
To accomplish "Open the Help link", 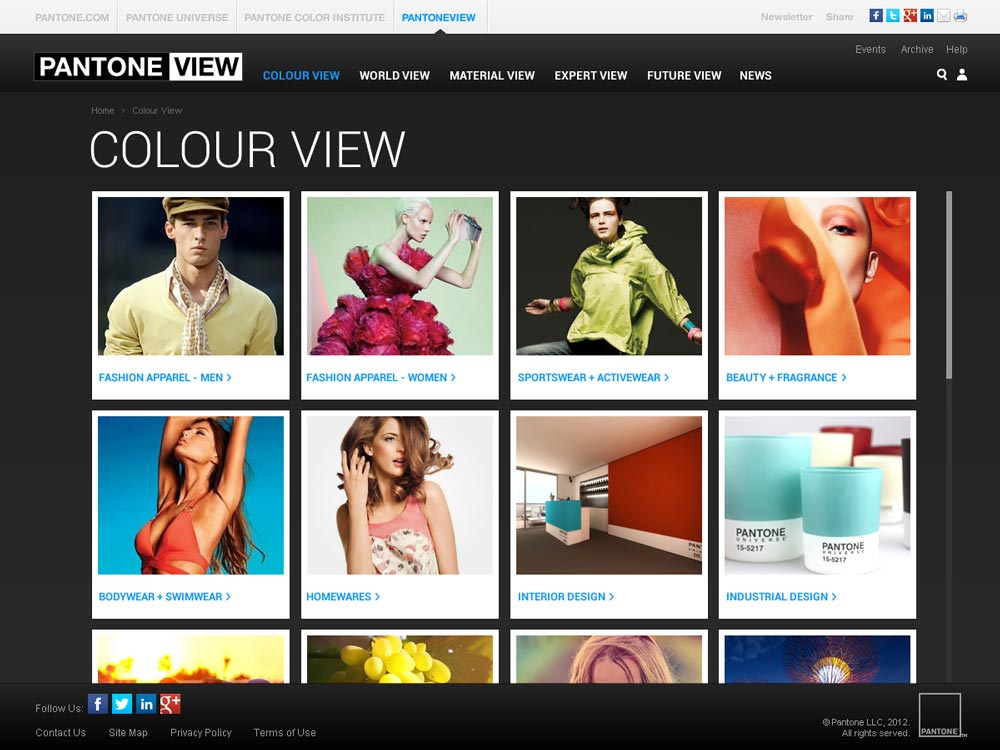I will (x=957, y=49).
